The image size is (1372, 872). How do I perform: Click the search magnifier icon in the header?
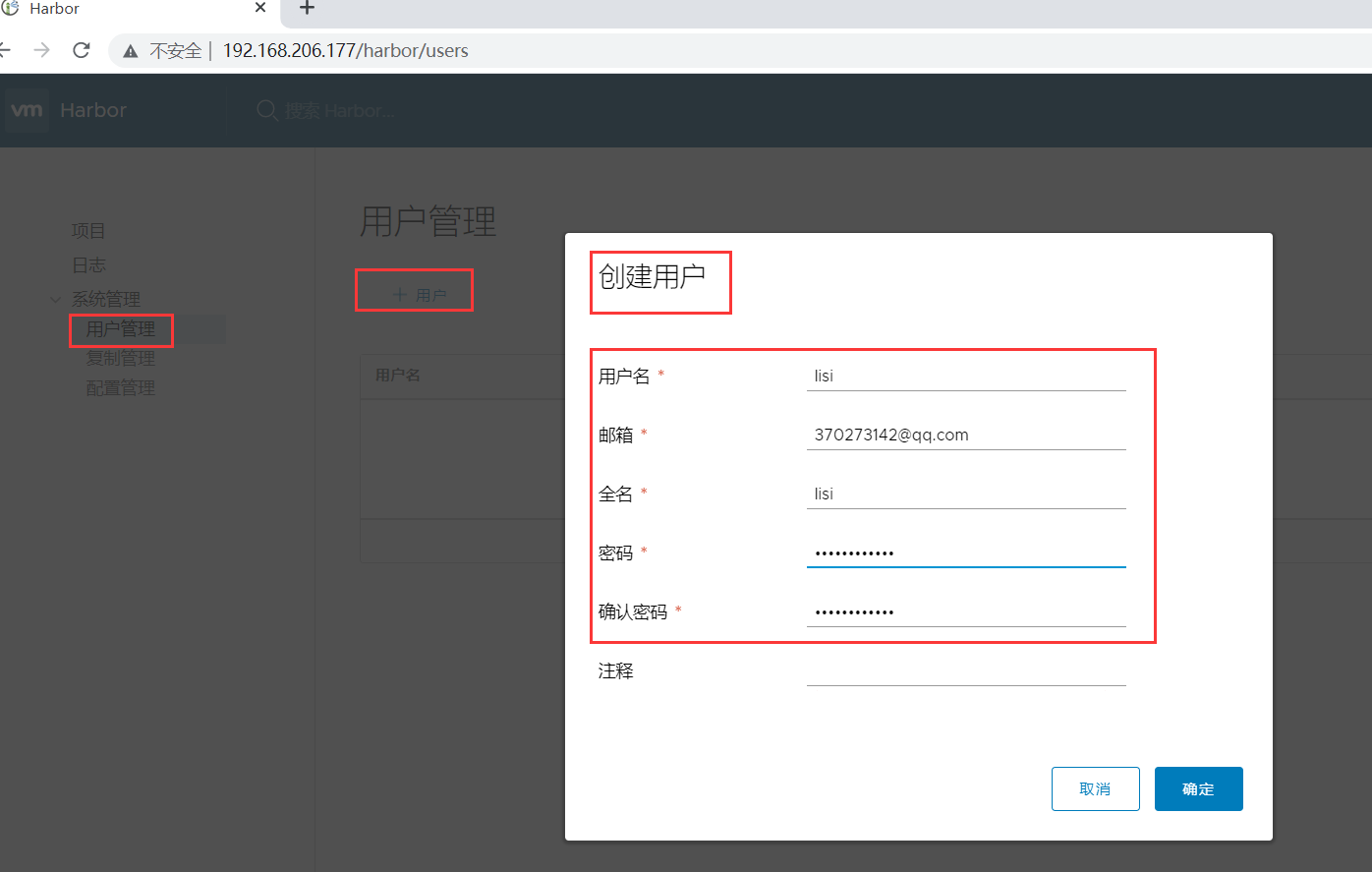tap(266, 110)
